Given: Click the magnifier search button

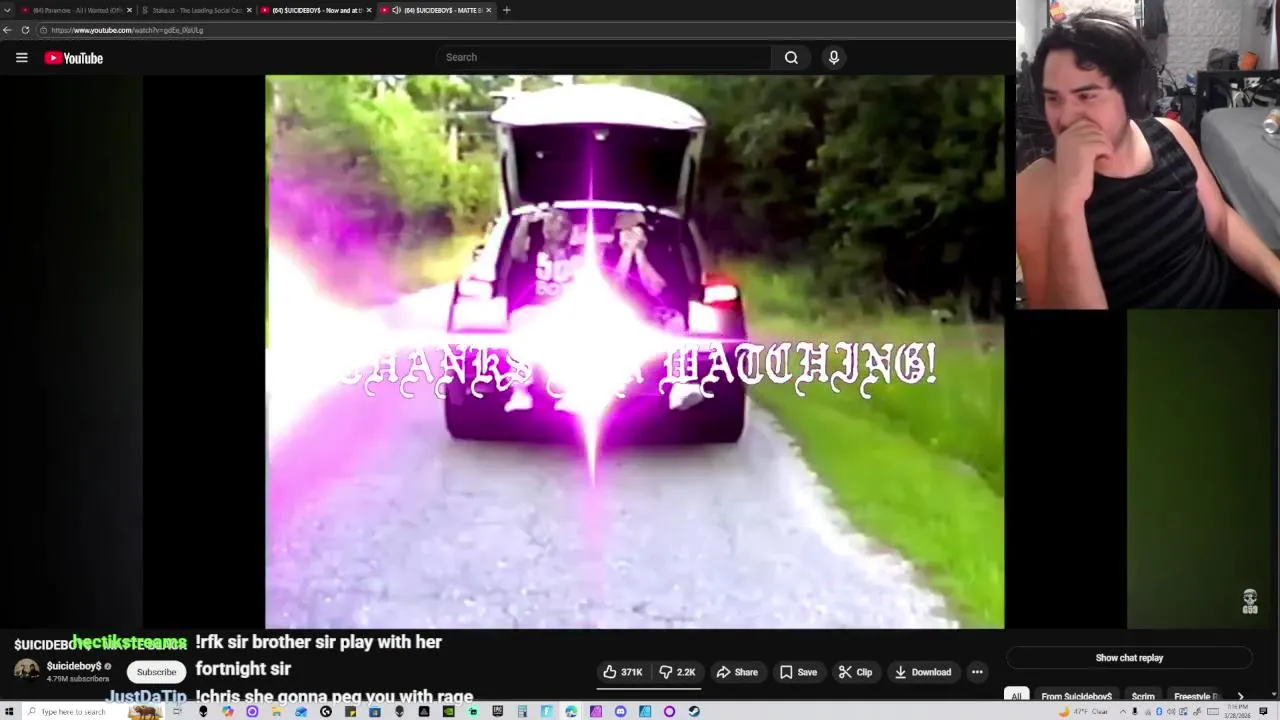Looking at the screenshot, I should pyautogui.click(x=791, y=57).
